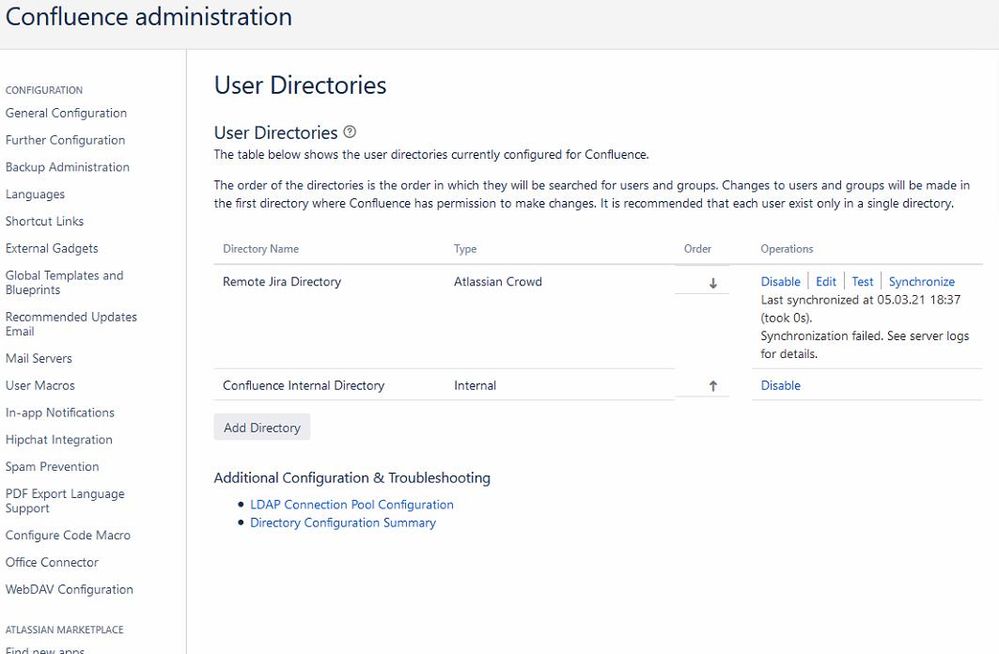Click the Synchronization failed message

(x=865, y=345)
